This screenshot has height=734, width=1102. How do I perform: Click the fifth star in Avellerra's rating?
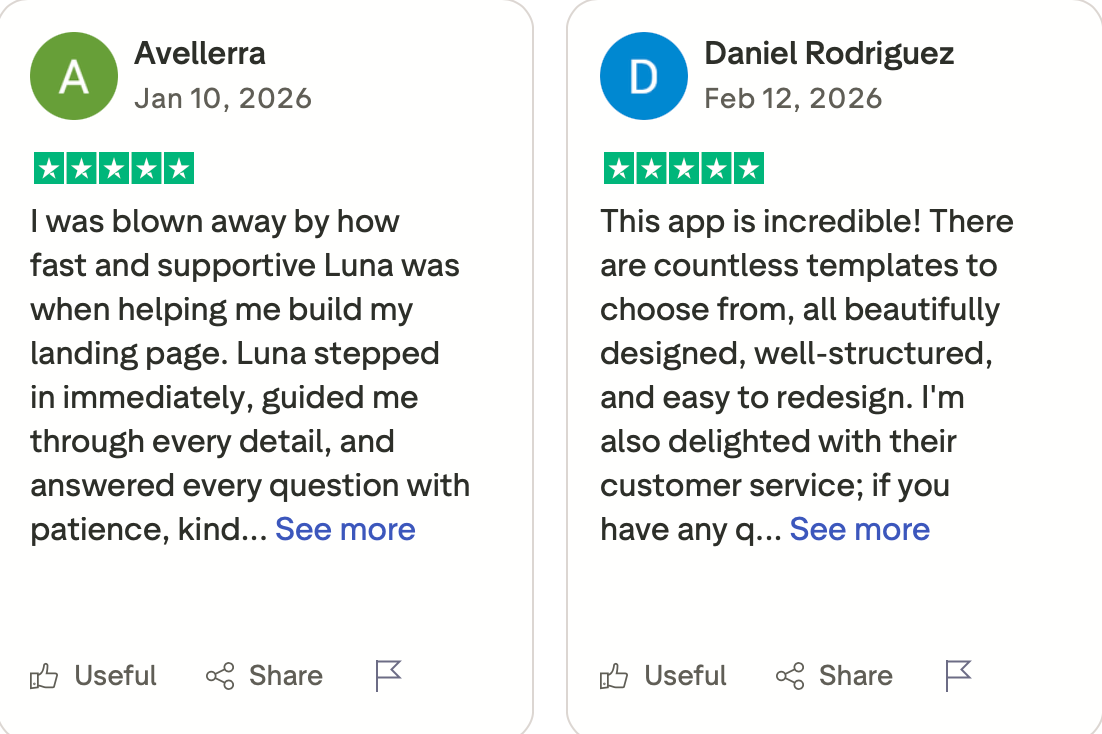(x=178, y=169)
